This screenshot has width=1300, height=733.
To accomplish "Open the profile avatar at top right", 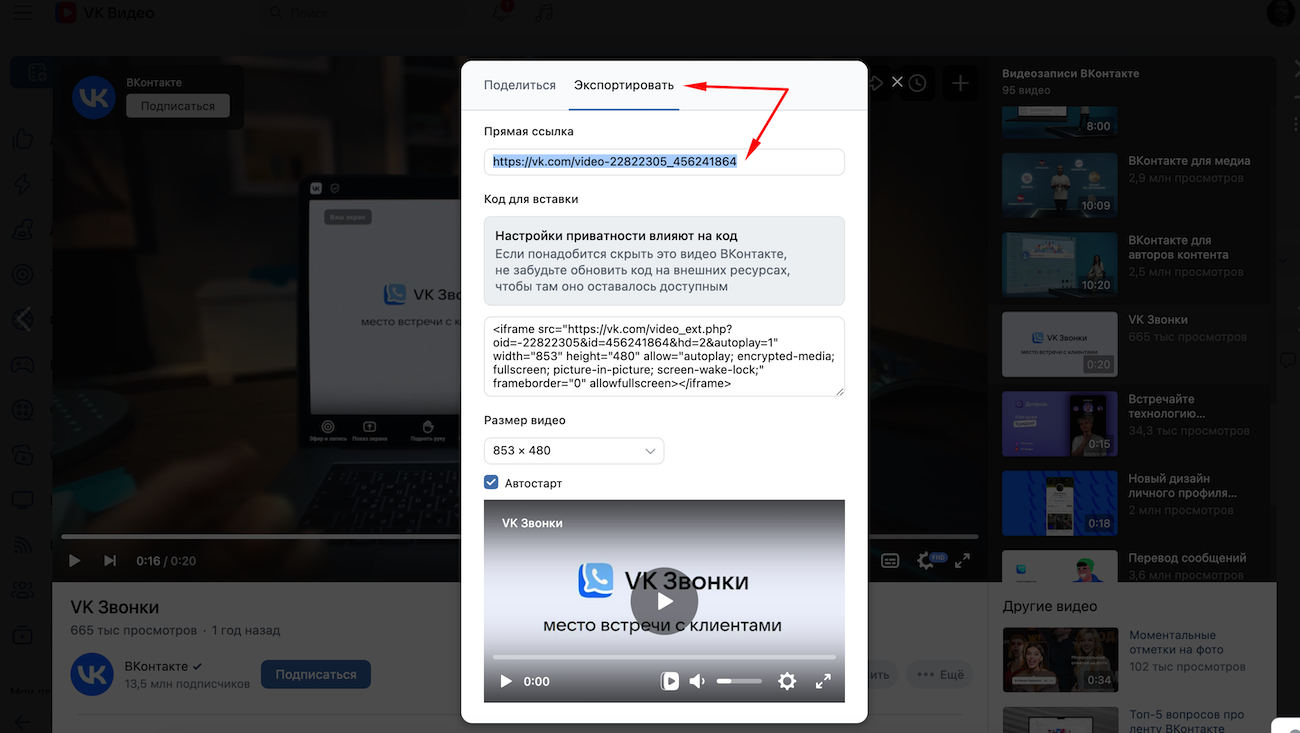I will [1280, 13].
